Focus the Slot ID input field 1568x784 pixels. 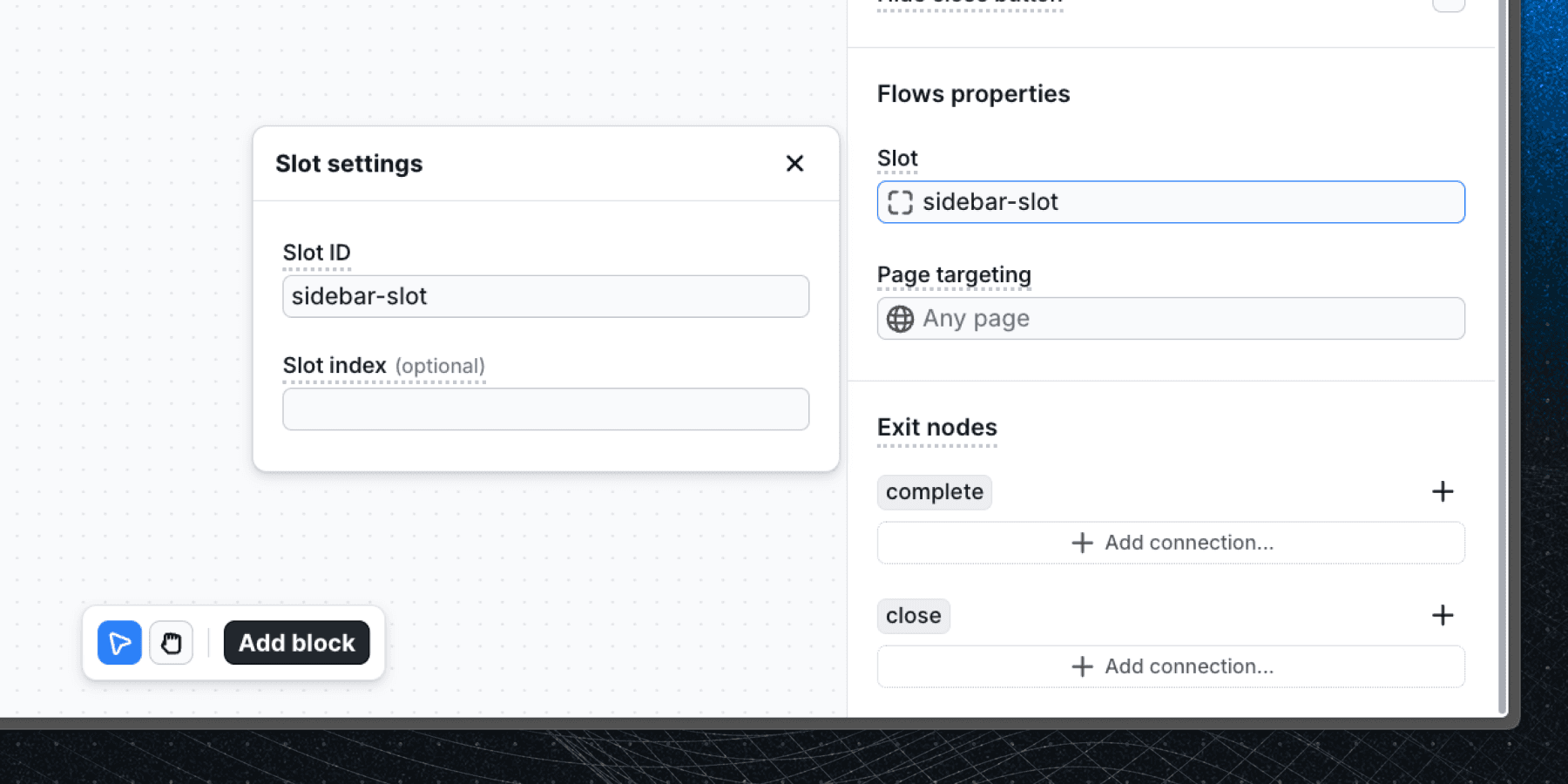click(545, 296)
